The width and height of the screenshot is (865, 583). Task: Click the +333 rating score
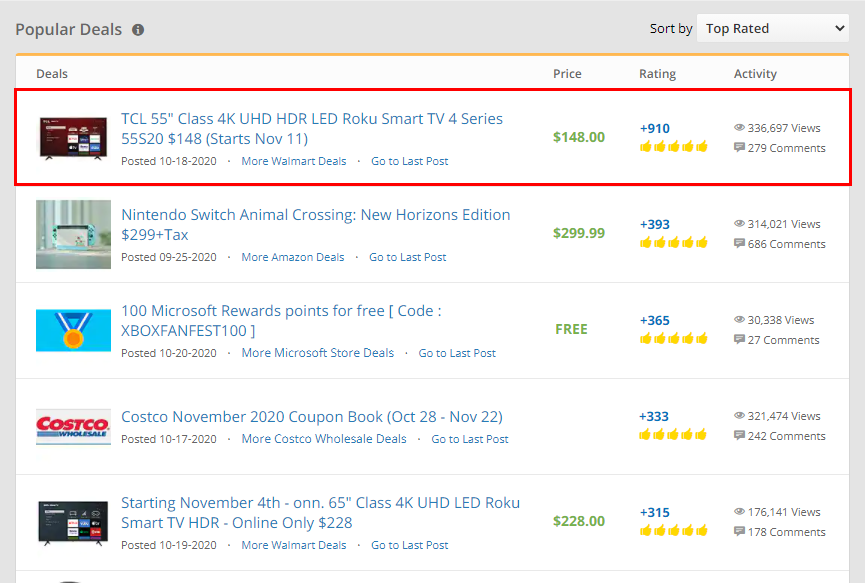point(654,416)
